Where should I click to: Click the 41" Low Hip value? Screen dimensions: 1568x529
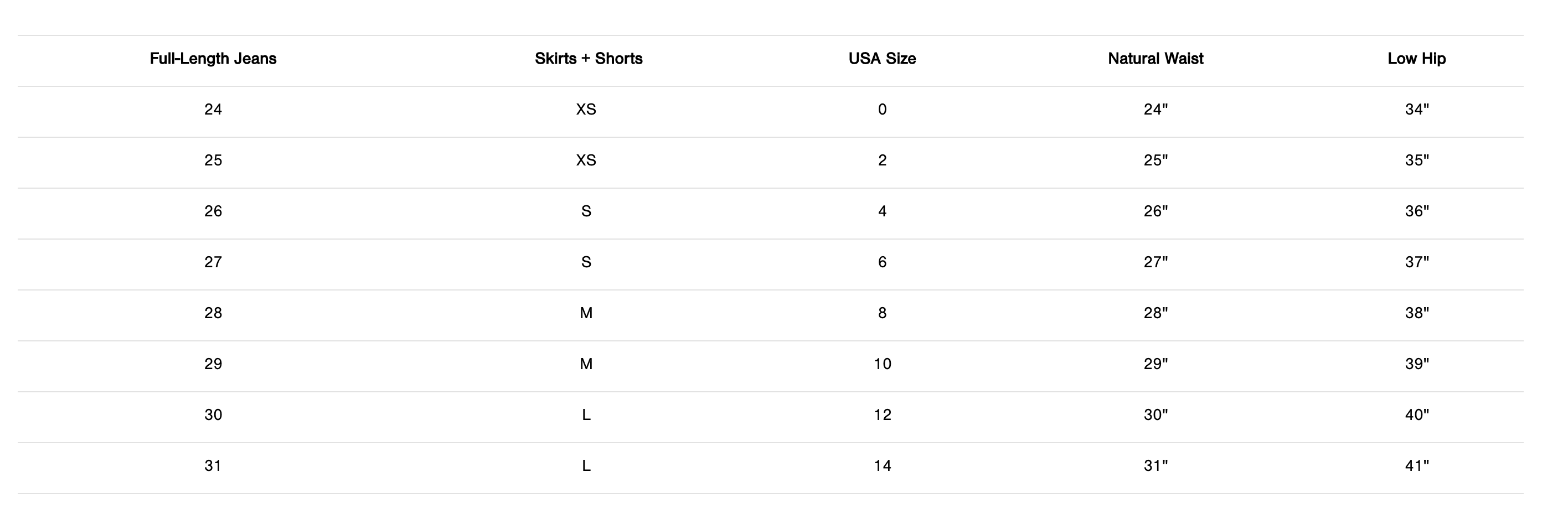(1416, 466)
